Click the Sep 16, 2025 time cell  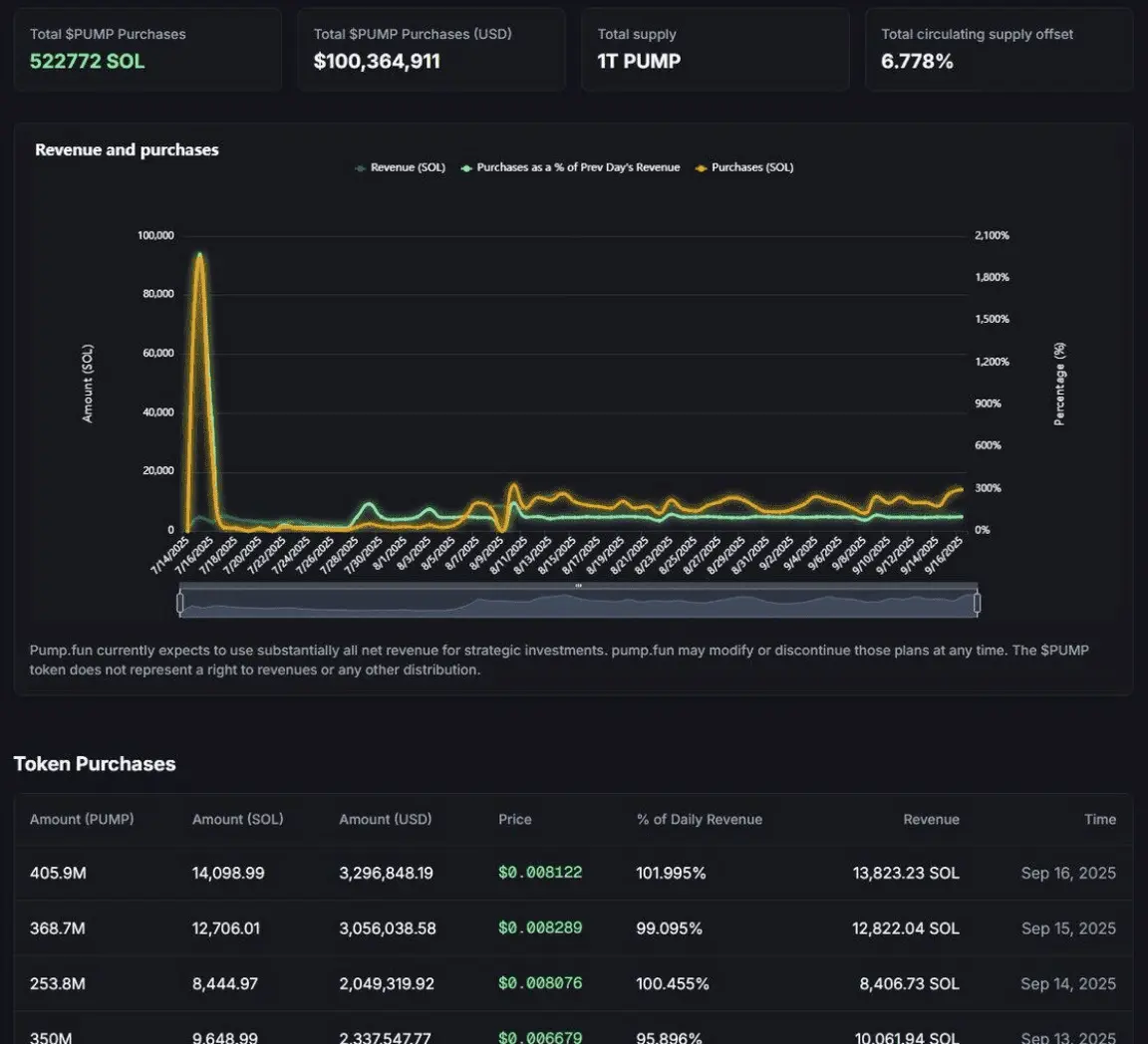coord(1068,873)
